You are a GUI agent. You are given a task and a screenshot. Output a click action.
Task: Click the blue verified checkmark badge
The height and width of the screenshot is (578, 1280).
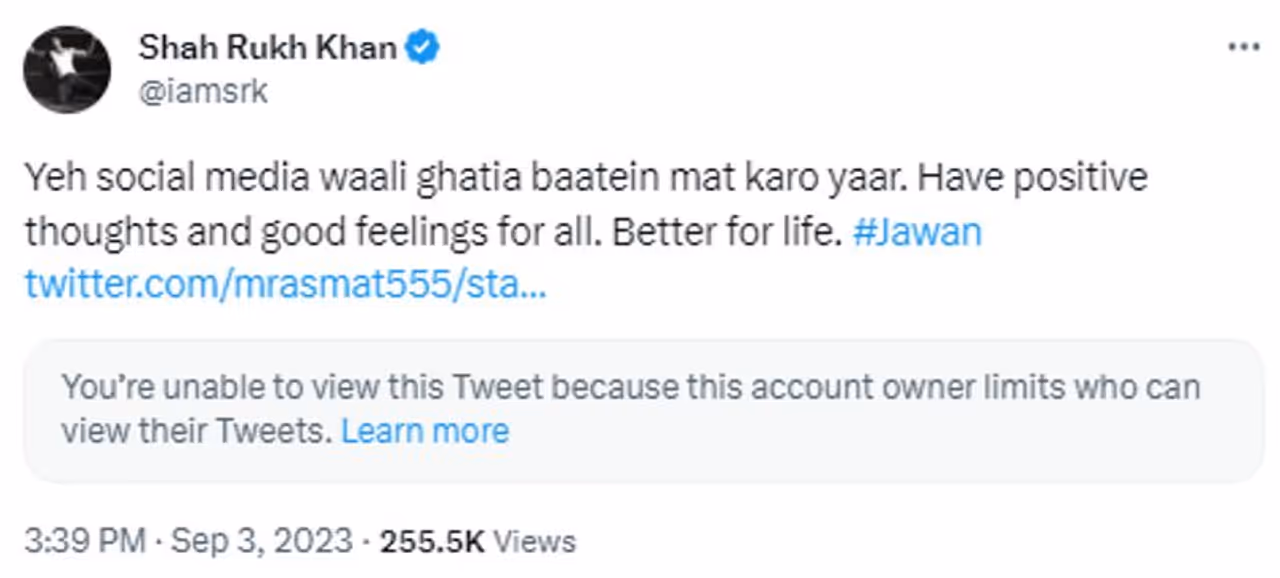422,47
